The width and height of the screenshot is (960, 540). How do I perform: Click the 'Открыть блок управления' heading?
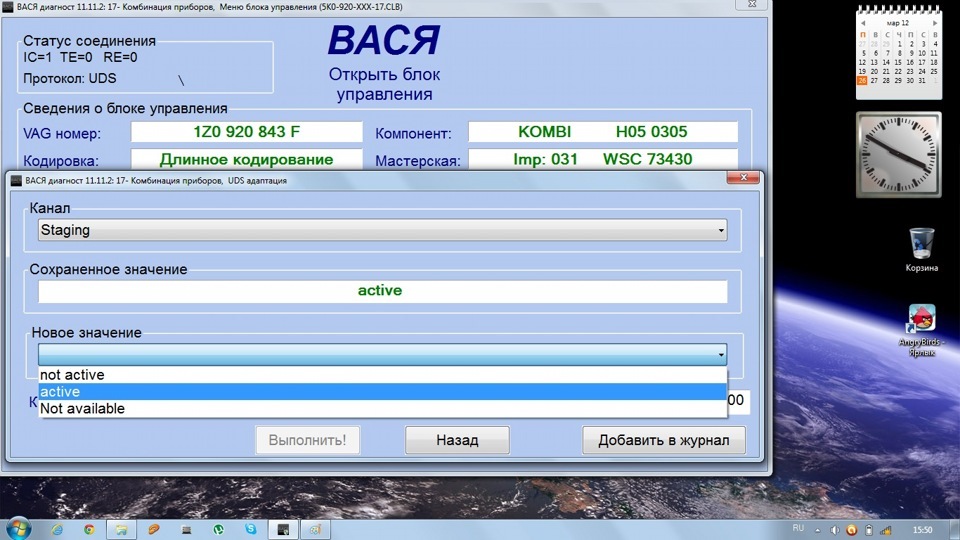pos(384,84)
